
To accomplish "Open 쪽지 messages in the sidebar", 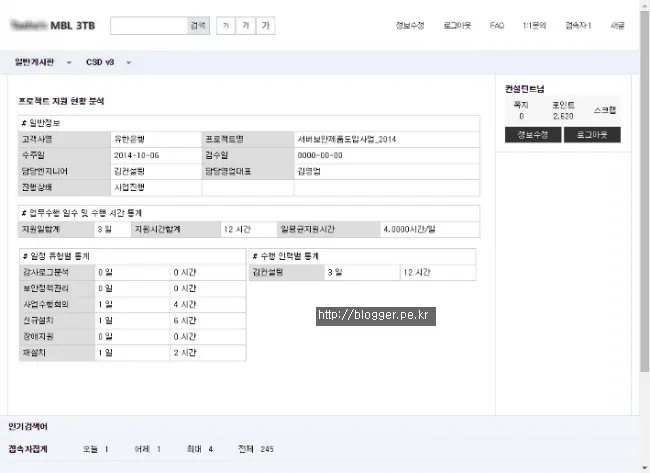I will coord(521,110).
